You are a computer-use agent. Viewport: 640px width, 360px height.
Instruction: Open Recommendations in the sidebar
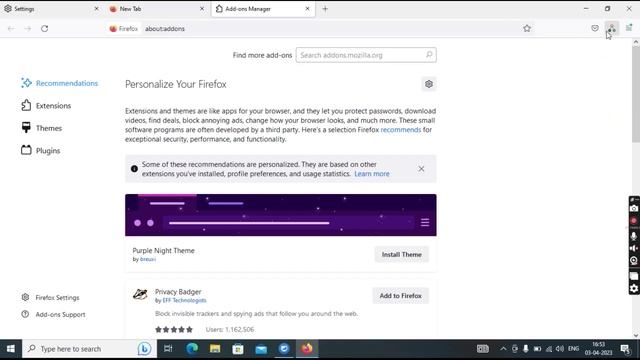click(x=60, y=83)
